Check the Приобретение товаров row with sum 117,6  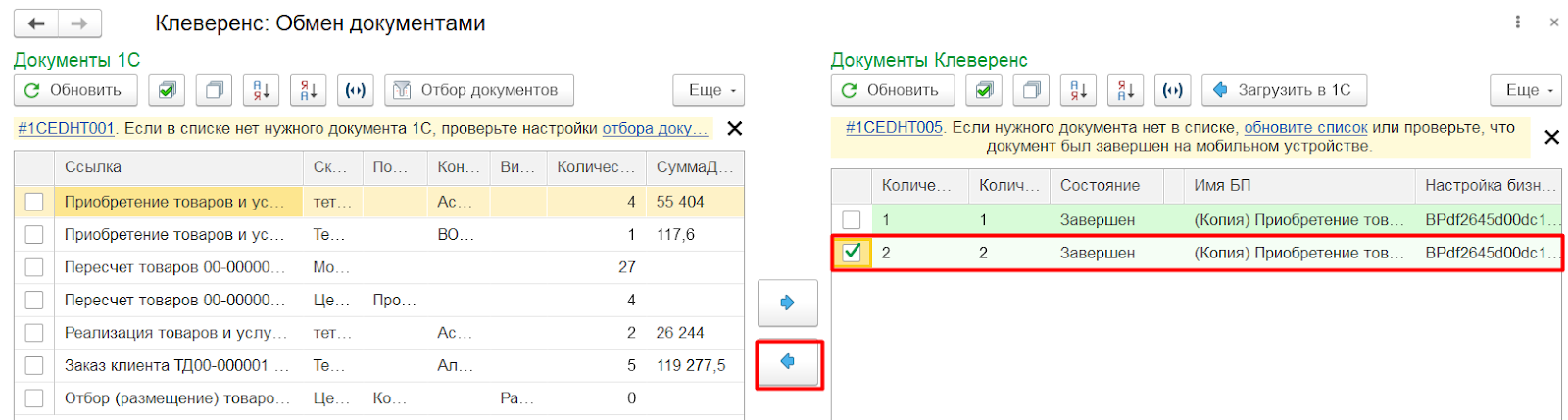[x=34, y=235]
